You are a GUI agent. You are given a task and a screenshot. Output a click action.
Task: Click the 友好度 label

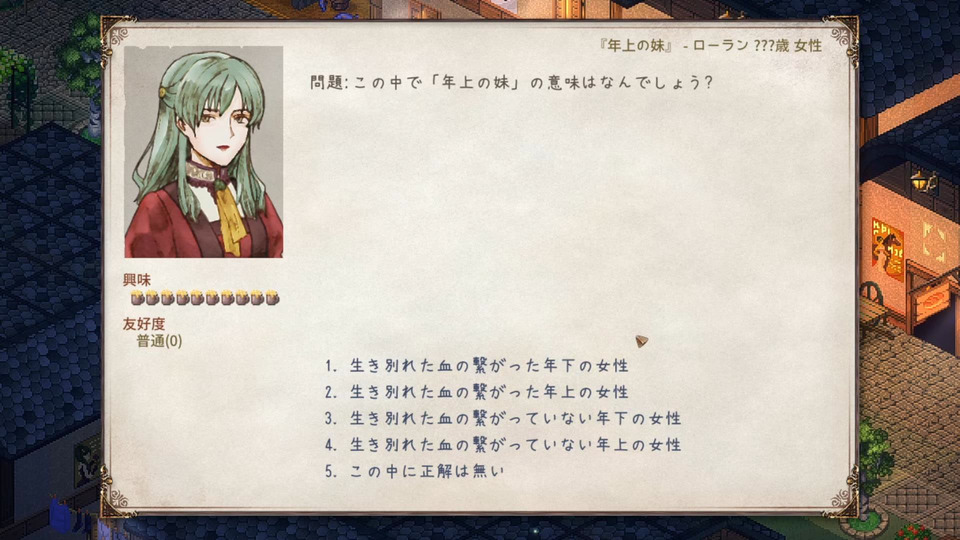coord(144,323)
